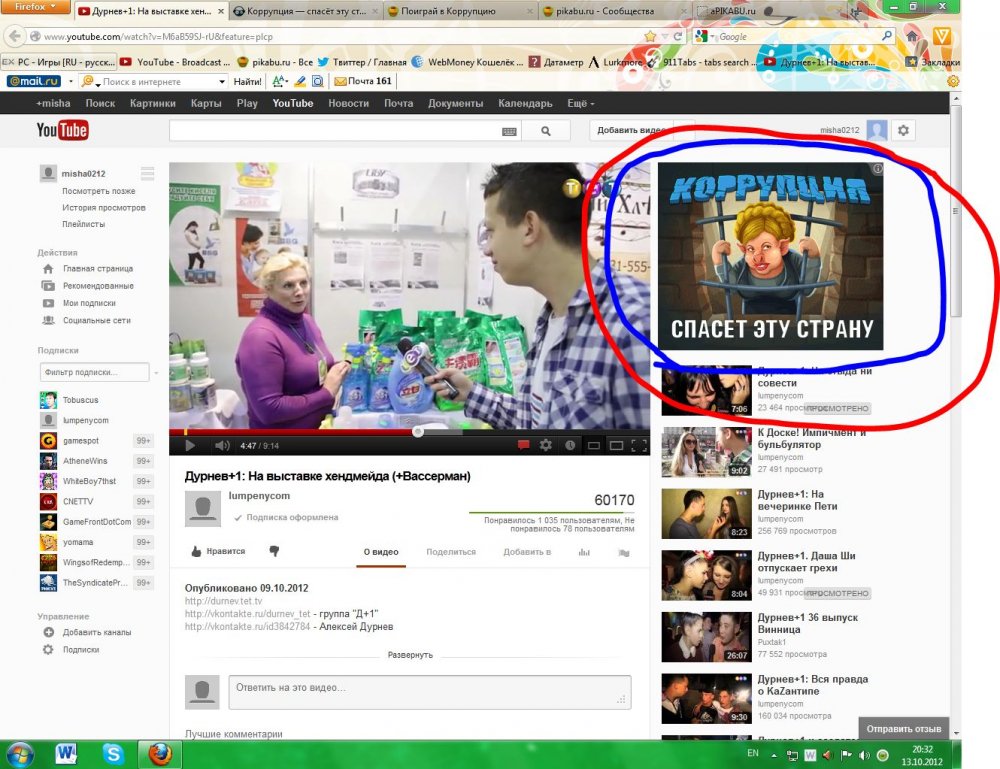Click the video progress bar scrubber handle
The height and width of the screenshot is (769, 1000).
(x=418, y=432)
